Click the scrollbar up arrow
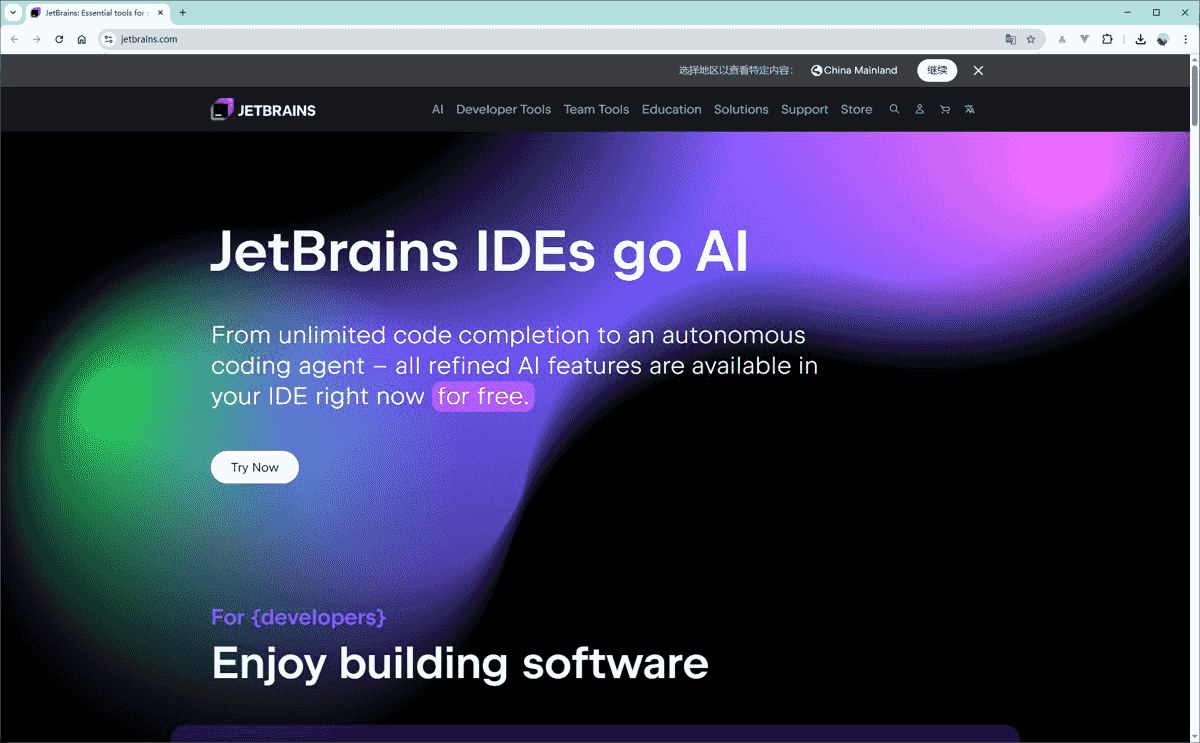Viewport: 1200px width, 743px height. [x=1194, y=61]
